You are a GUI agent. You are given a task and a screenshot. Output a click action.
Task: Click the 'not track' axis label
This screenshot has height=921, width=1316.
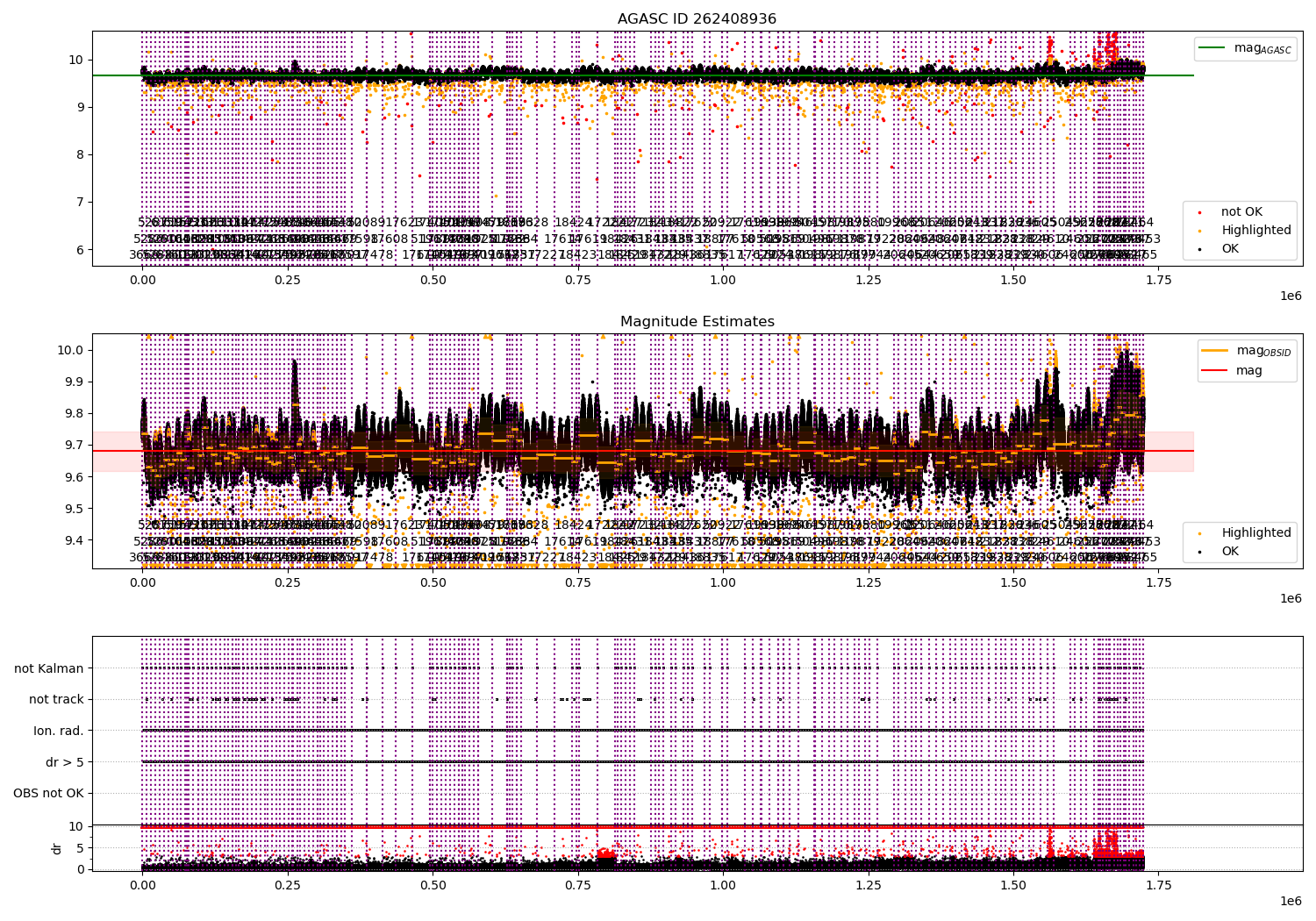[x=56, y=700]
